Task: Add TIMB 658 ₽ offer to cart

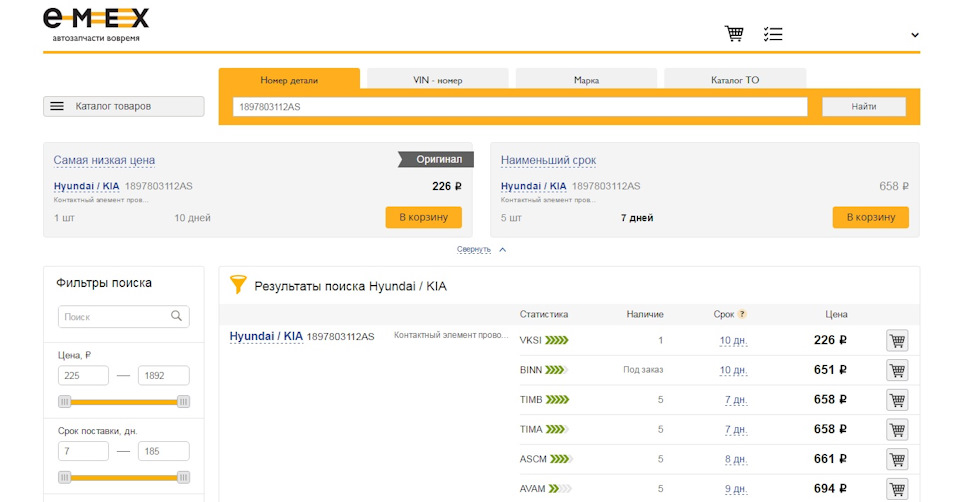Action: point(897,400)
